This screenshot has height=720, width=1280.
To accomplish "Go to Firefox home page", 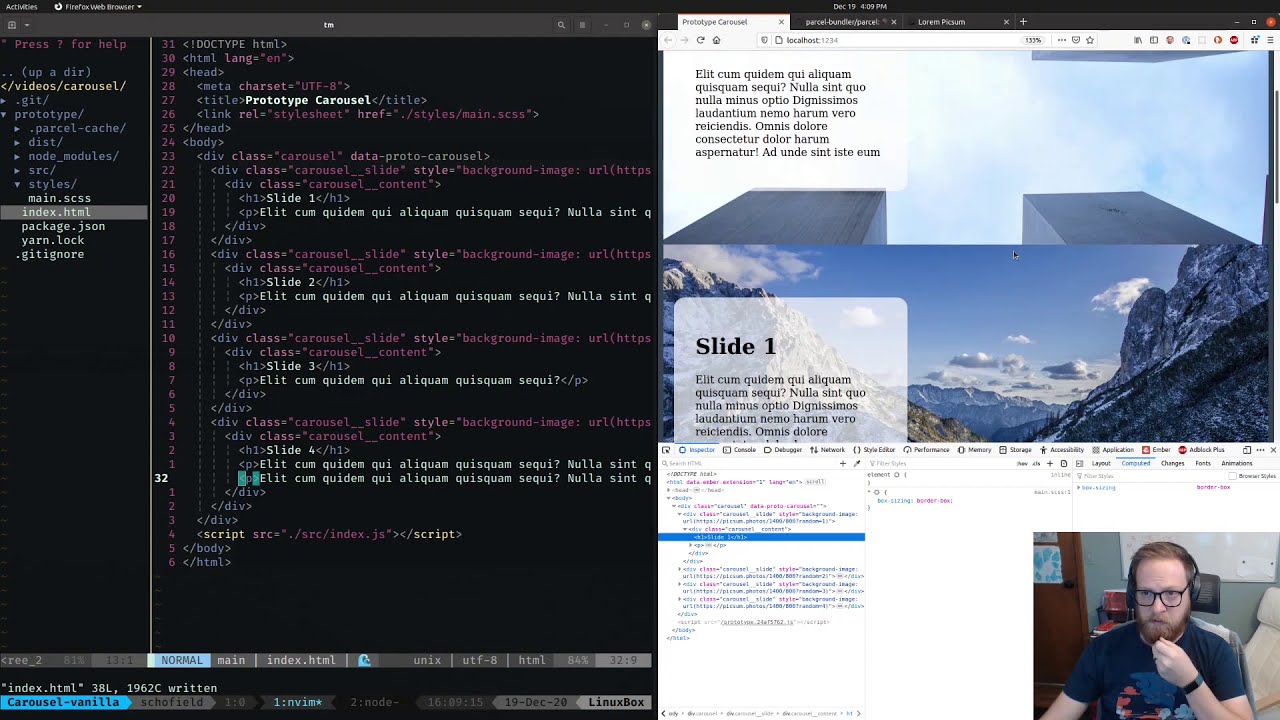I will coord(716,40).
